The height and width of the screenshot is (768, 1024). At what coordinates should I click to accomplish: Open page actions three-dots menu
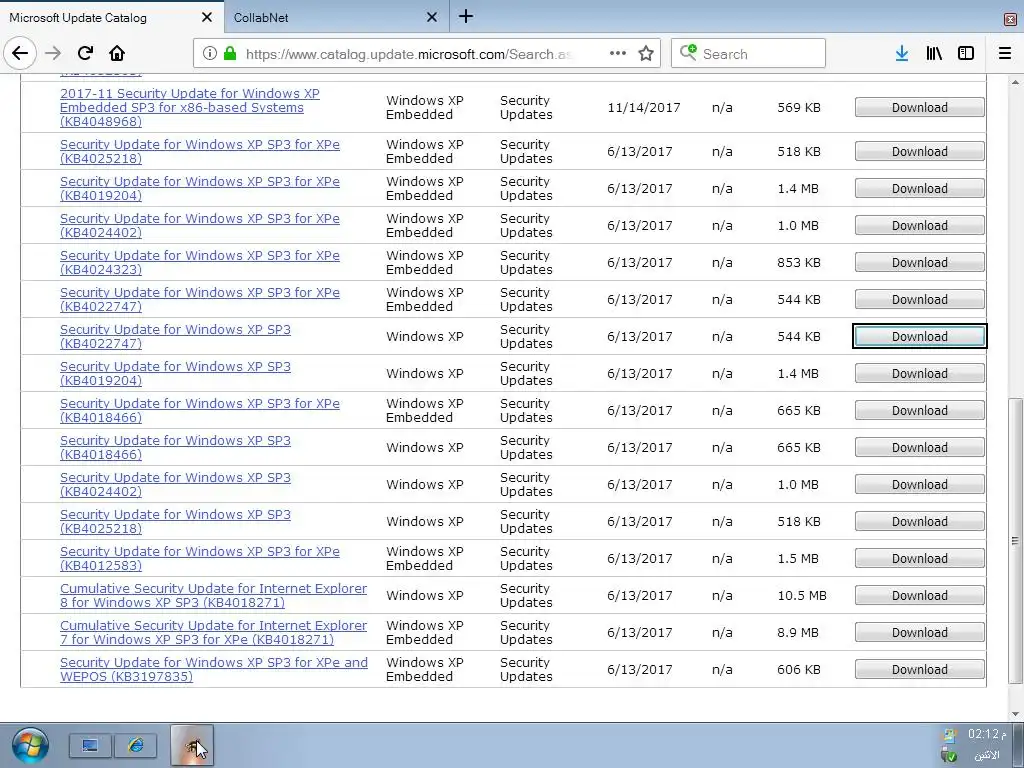coord(618,54)
